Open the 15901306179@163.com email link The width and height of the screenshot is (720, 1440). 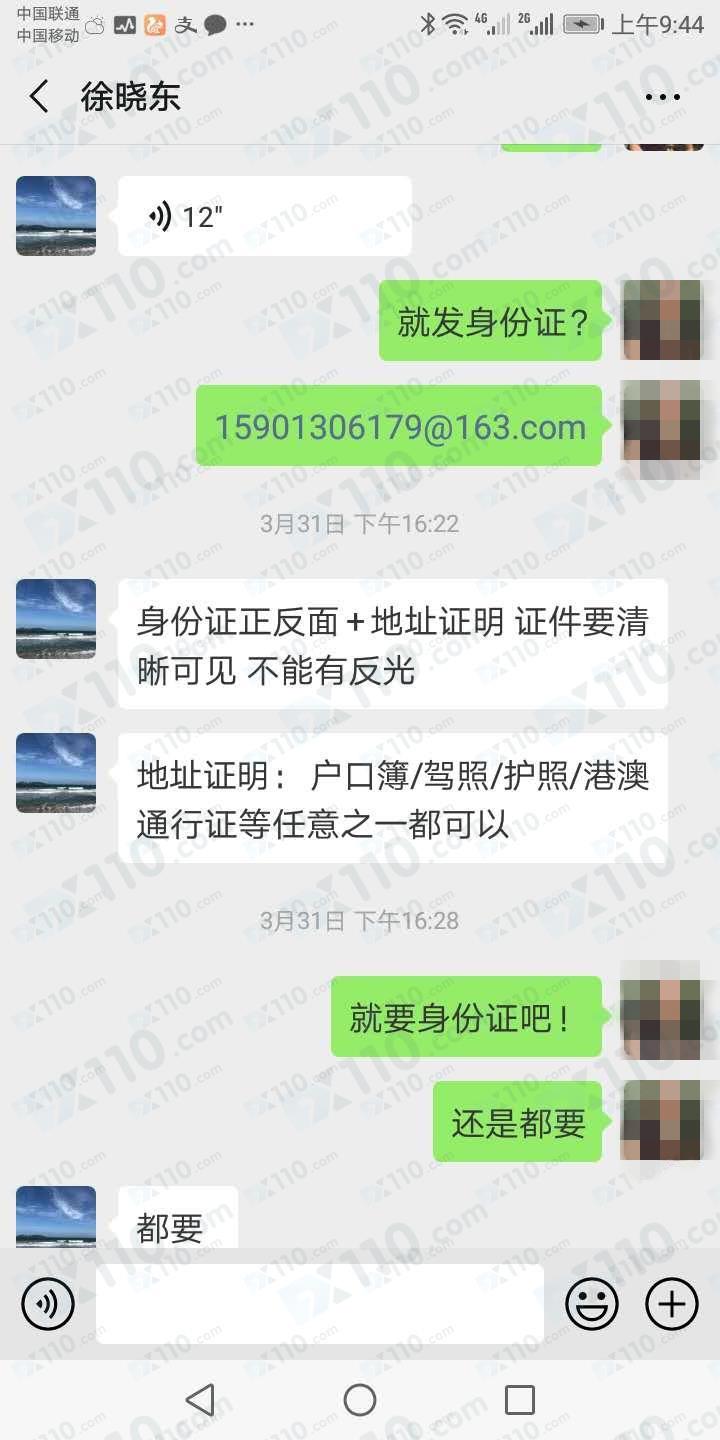click(400, 426)
